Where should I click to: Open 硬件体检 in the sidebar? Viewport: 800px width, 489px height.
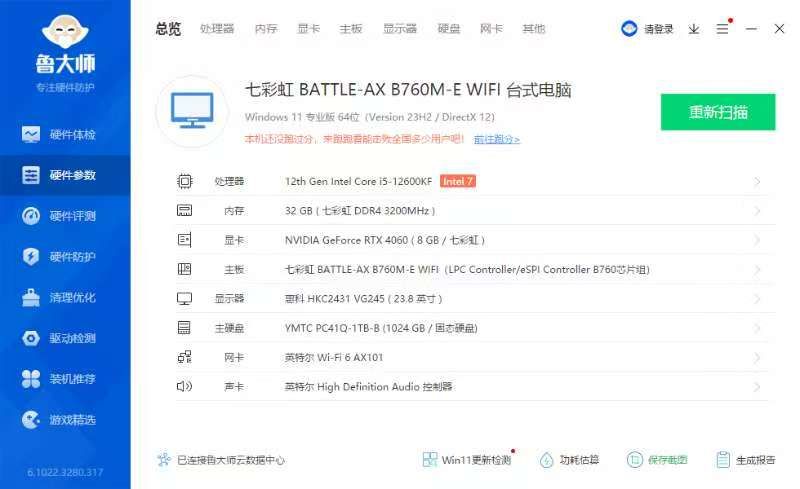click(64, 134)
